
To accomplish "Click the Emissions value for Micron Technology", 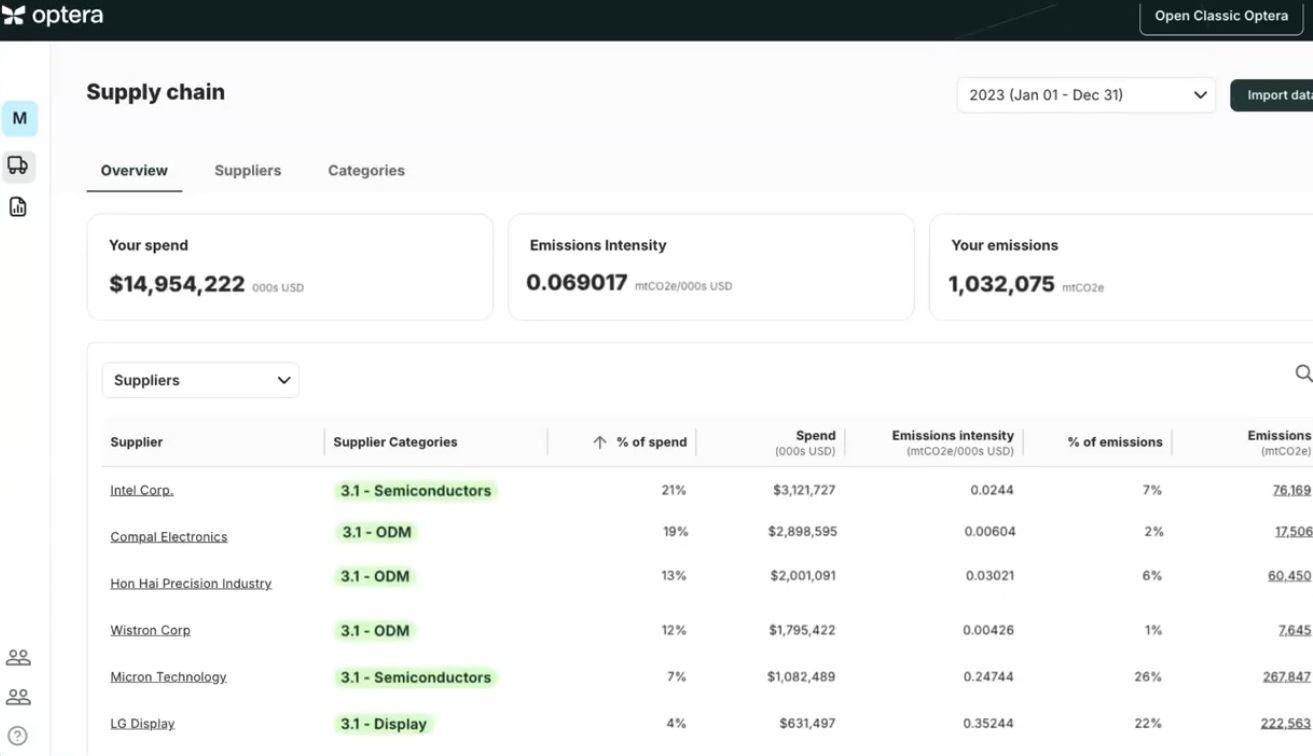I will coord(1292,677).
